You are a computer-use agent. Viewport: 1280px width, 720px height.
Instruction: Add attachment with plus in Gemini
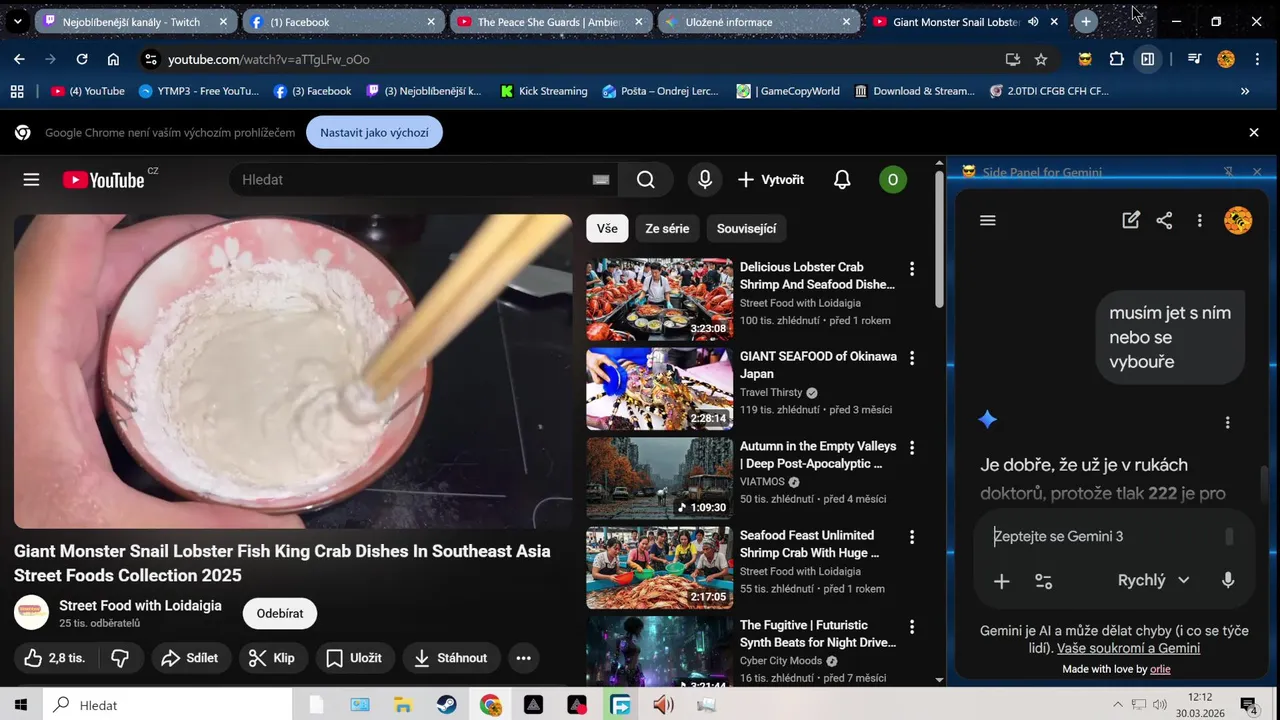coord(1001,581)
